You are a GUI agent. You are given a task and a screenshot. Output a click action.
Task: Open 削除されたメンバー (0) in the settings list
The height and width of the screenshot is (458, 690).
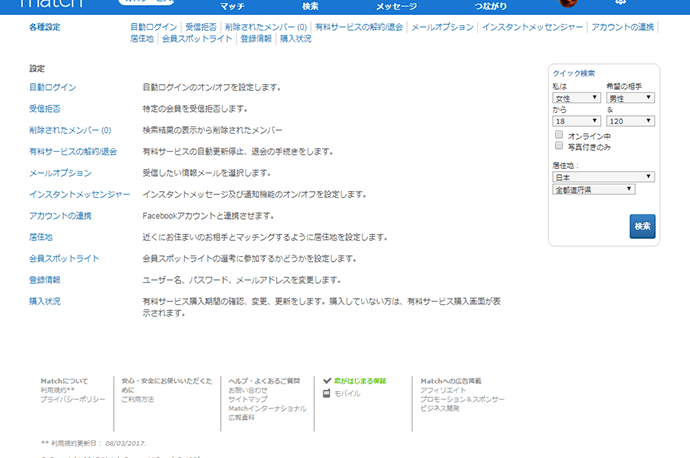pos(70,130)
